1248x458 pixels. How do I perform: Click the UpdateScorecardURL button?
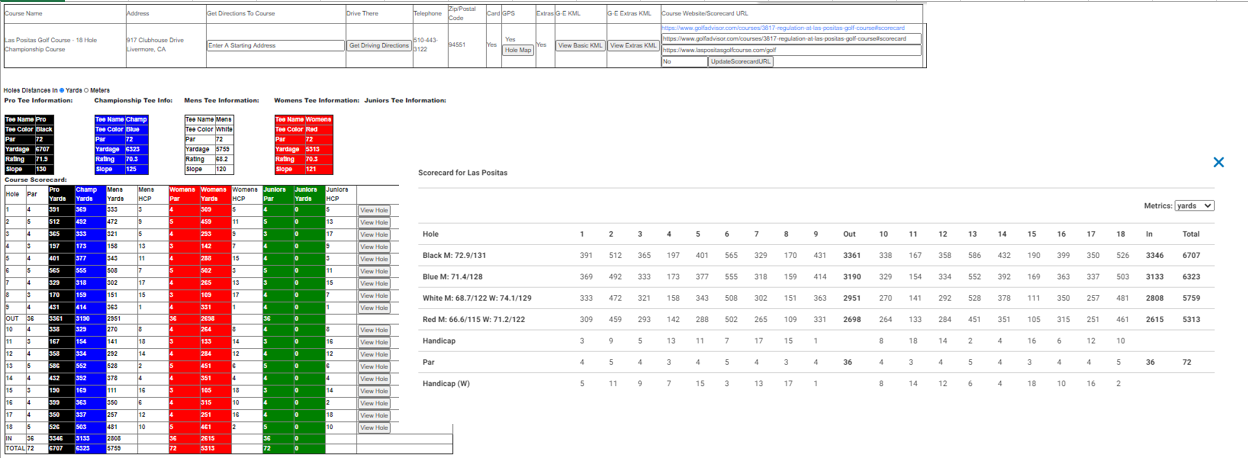tap(741, 62)
